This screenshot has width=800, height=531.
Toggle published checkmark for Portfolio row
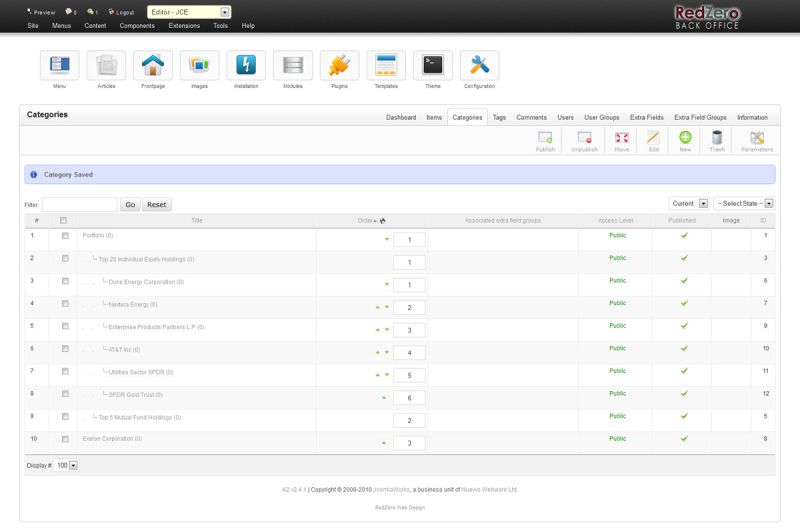(684, 235)
